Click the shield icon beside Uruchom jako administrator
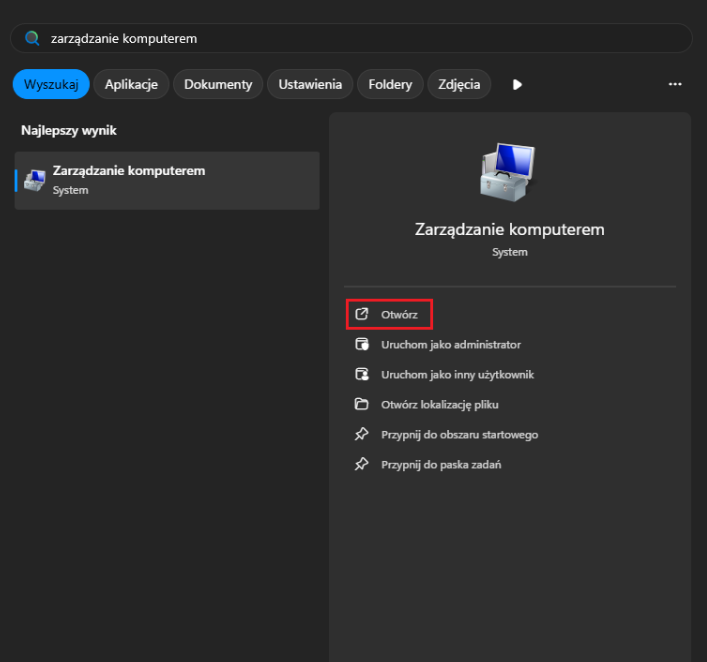 click(x=362, y=344)
